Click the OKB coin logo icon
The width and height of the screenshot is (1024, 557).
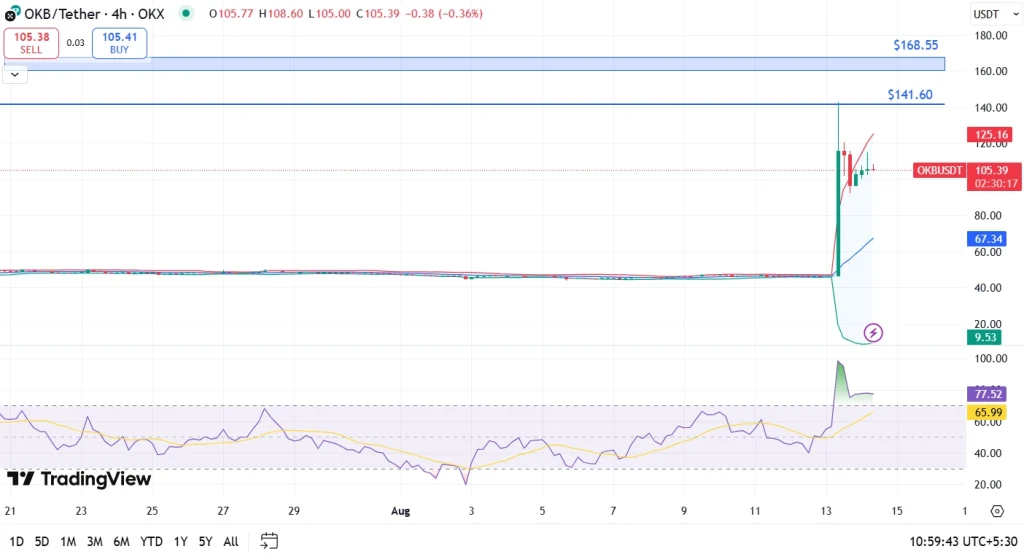coord(12,13)
